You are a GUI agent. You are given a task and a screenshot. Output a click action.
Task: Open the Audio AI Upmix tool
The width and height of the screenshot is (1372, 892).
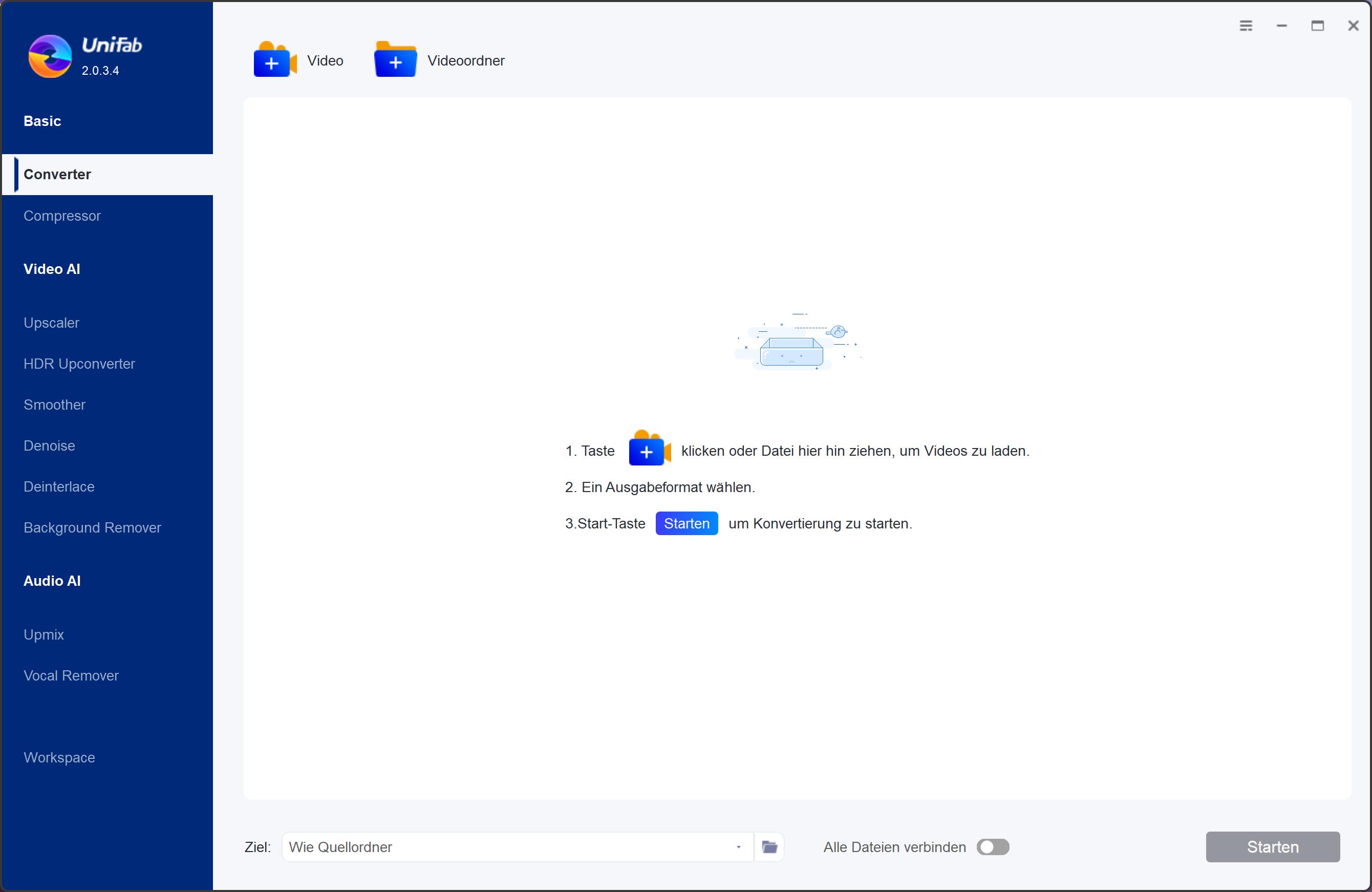click(x=43, y=634)
